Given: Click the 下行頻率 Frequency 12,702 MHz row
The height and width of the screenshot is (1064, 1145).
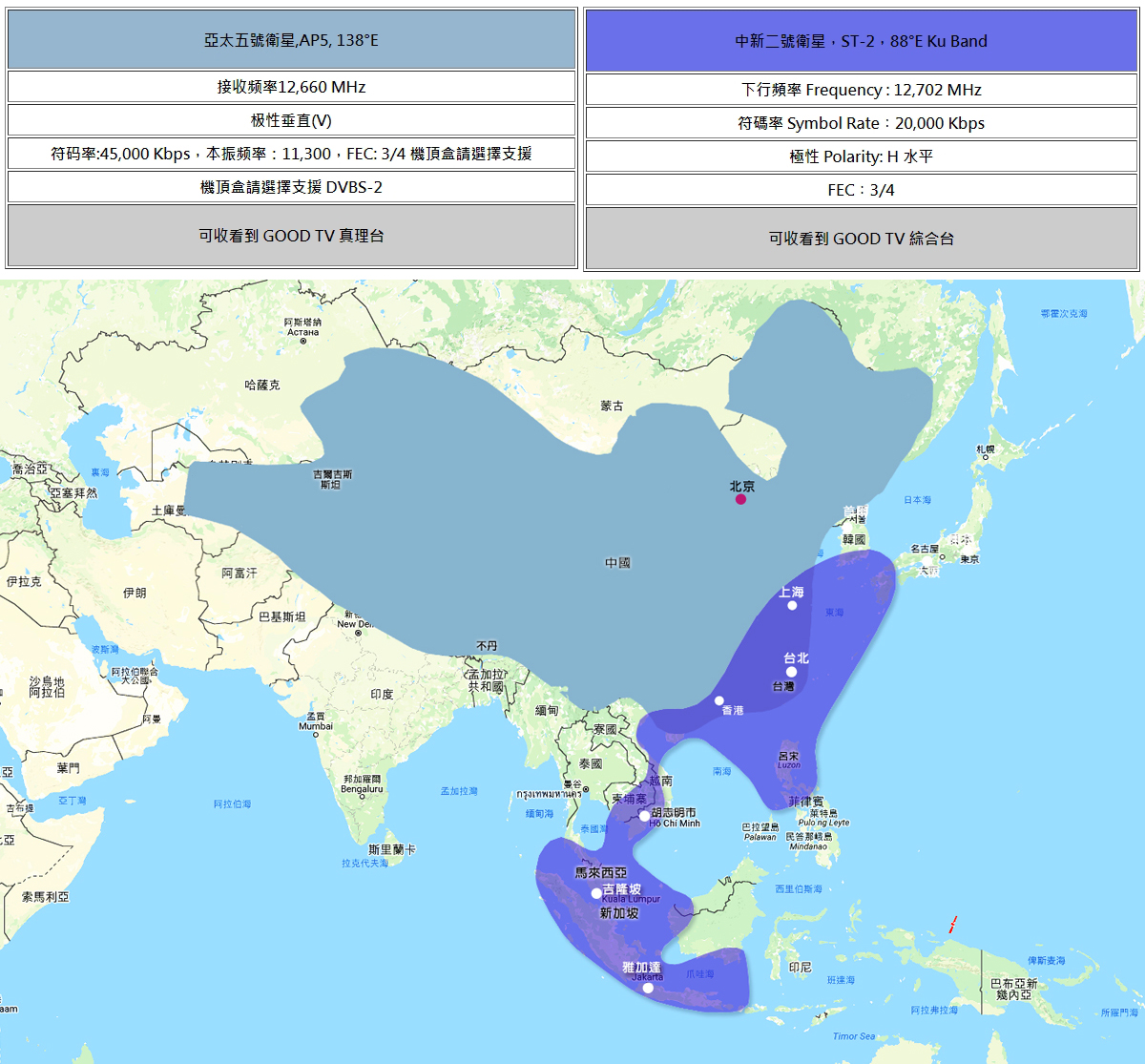Looking at the screenshot, I should coord(861,90).
